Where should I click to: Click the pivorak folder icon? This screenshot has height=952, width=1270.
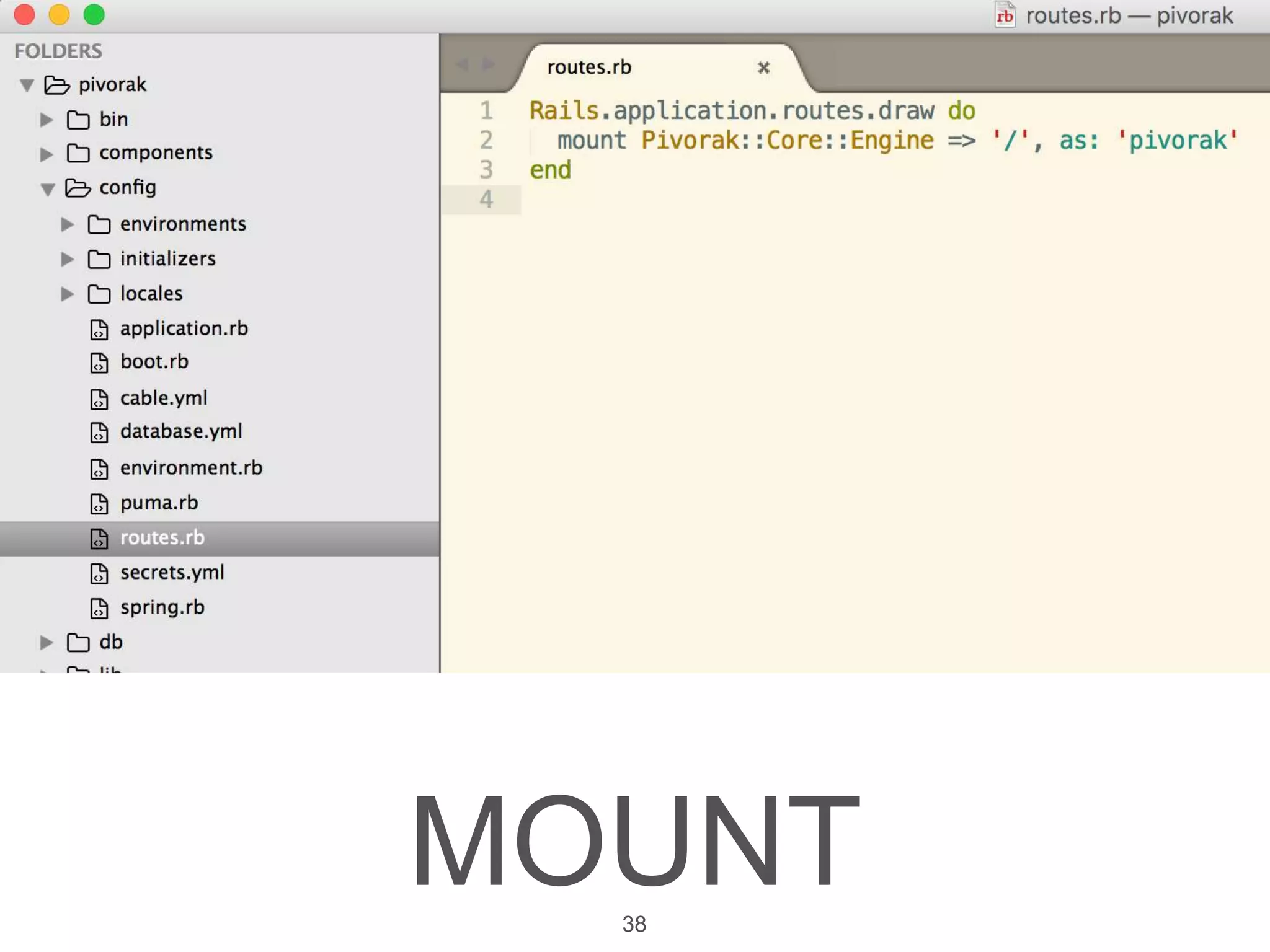tap(57, 85)
